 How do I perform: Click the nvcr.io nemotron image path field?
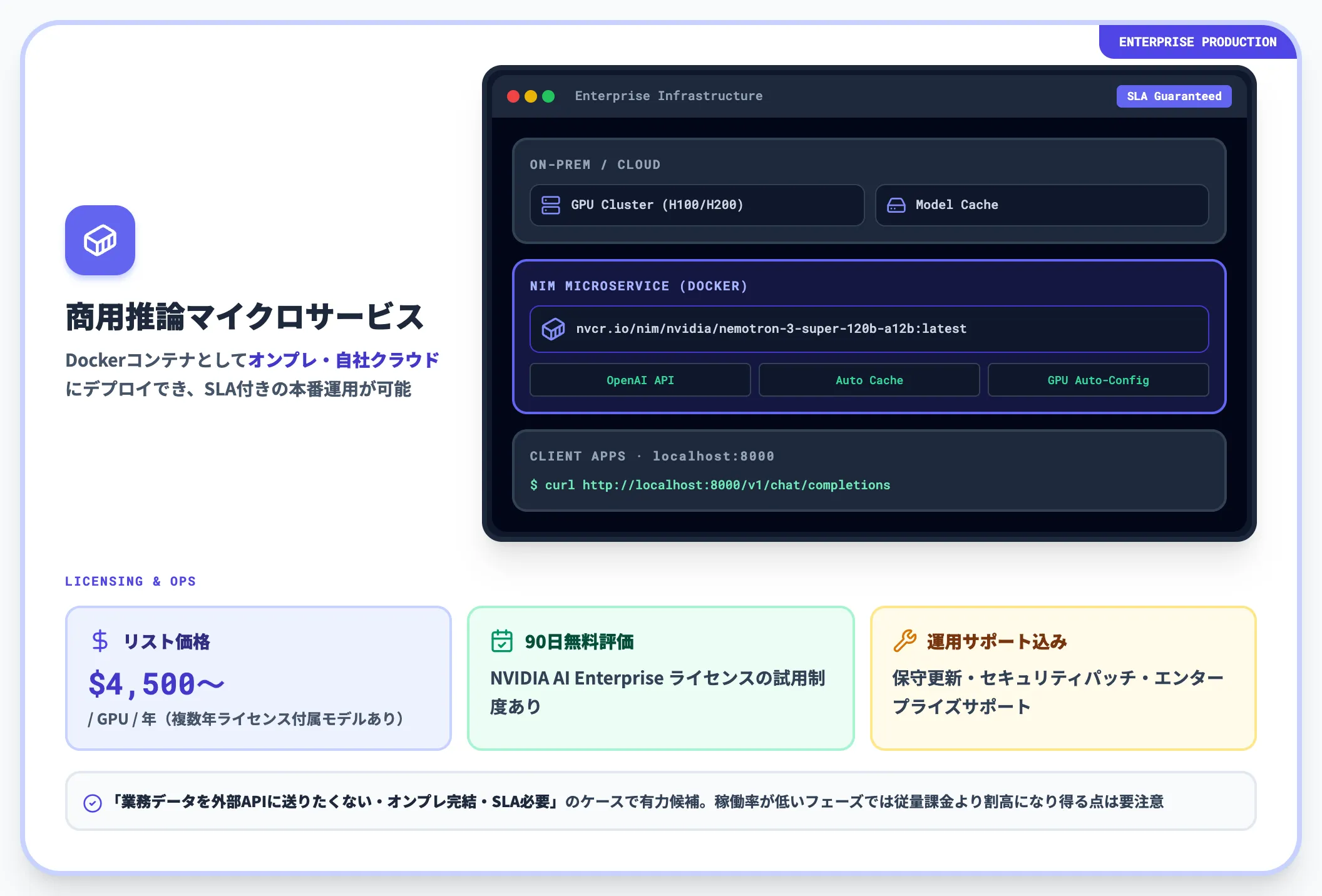click(869, 329)
